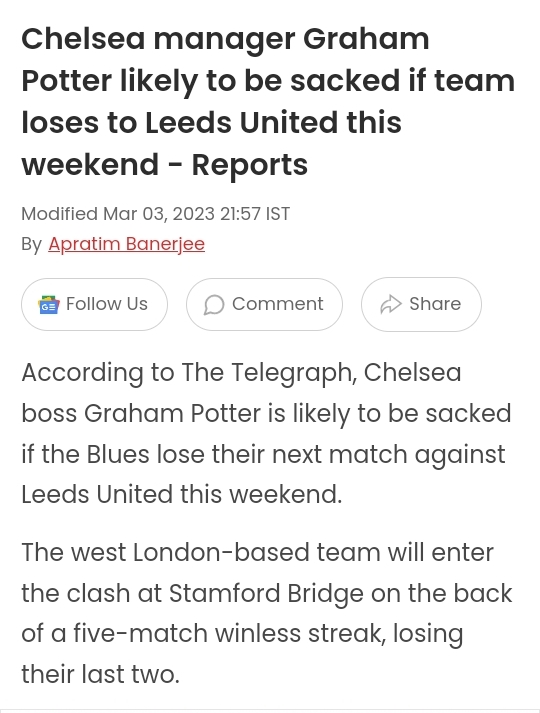Screen dimensions: 540x713
Task: Click 'Leeds United this weekend.' sentence ending
Action: (x=181, y=494)
